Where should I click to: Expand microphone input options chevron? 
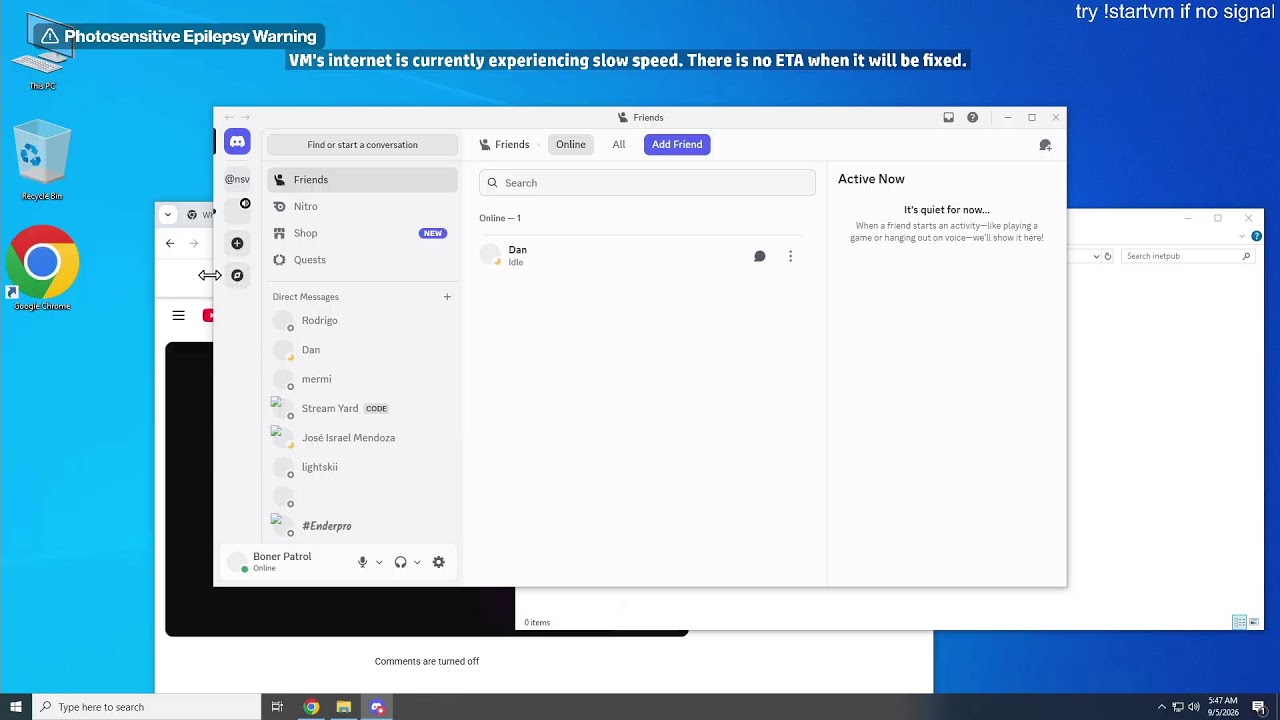pos(379,562)
